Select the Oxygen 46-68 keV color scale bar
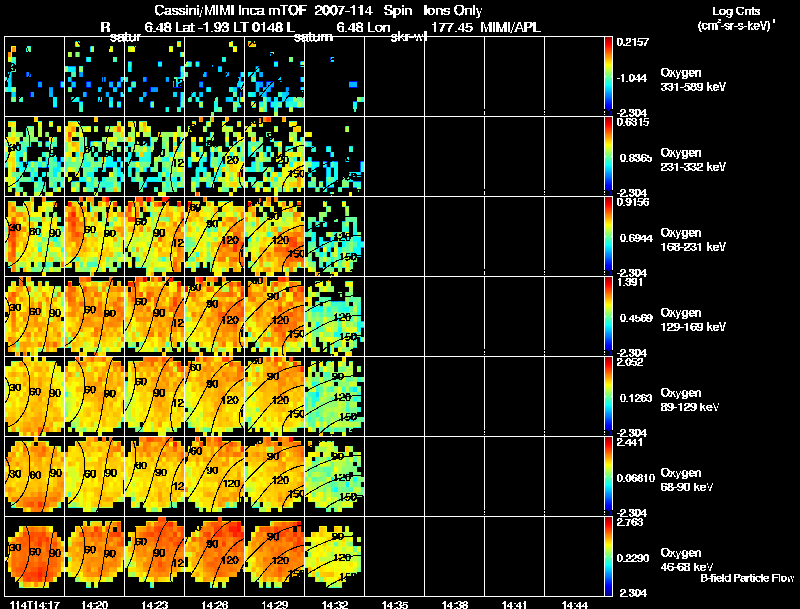 608,557
